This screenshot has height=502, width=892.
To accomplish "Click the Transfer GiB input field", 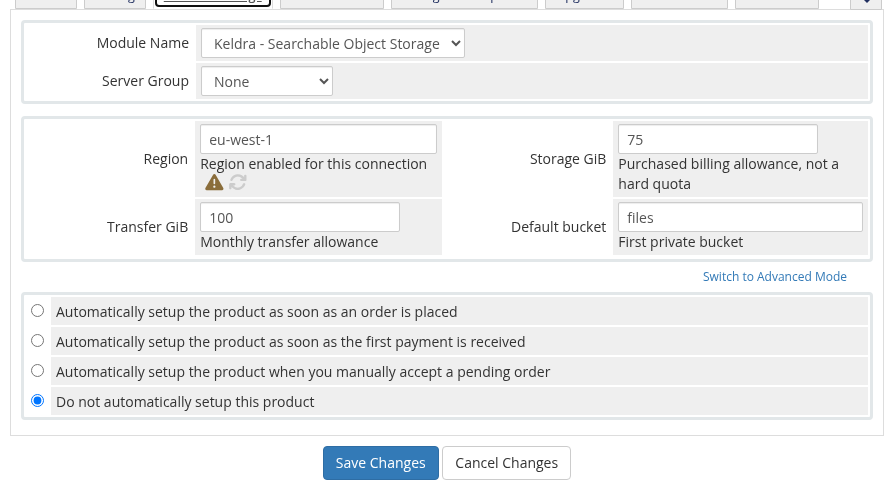I will tap(300, 217).
